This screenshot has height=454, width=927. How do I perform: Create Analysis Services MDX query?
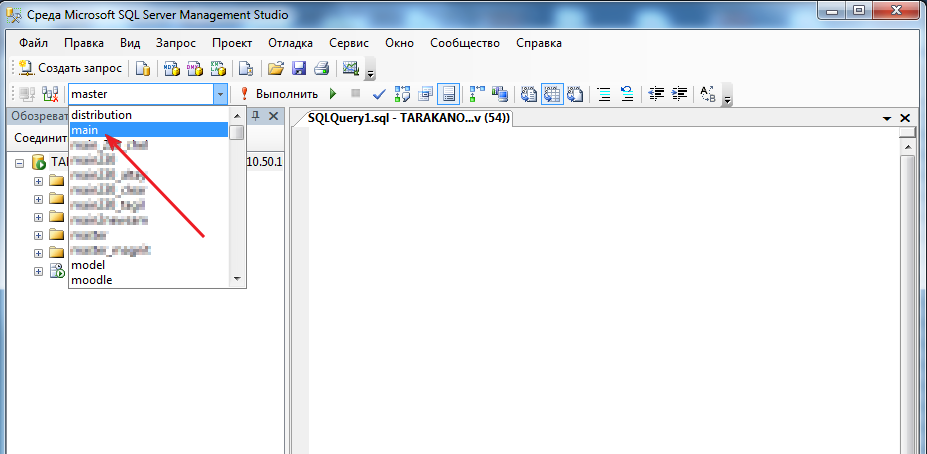tap(171, 69)
